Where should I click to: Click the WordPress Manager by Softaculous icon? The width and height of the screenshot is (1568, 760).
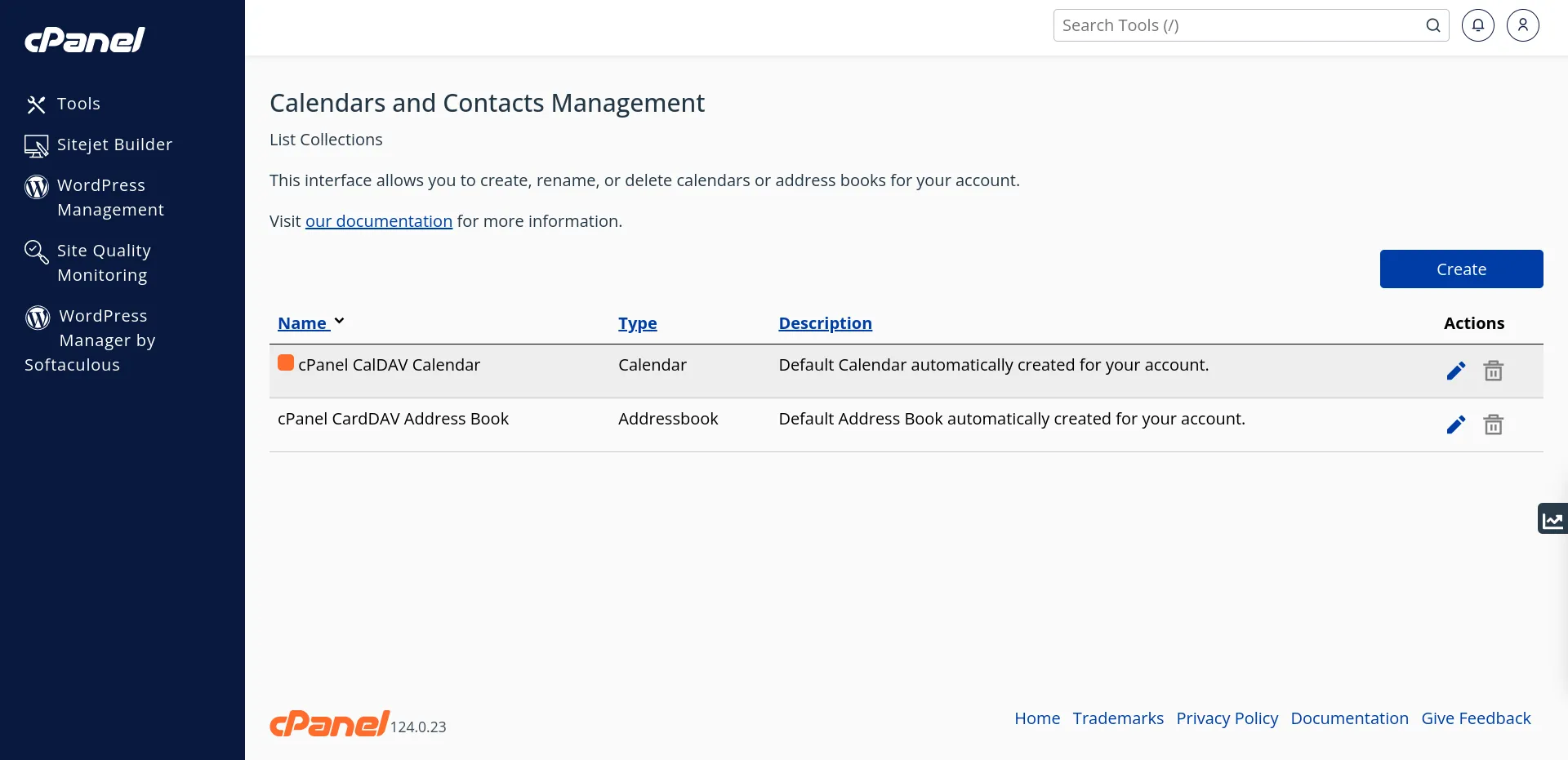click(x=38, y=317)
